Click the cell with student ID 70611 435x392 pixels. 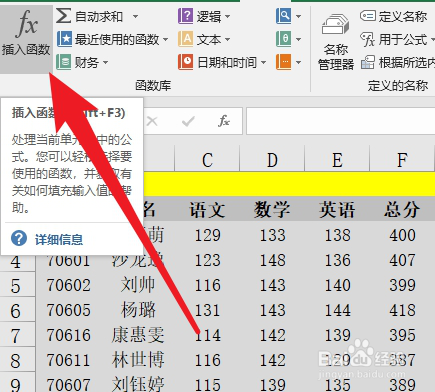click(x=69, y=360)
